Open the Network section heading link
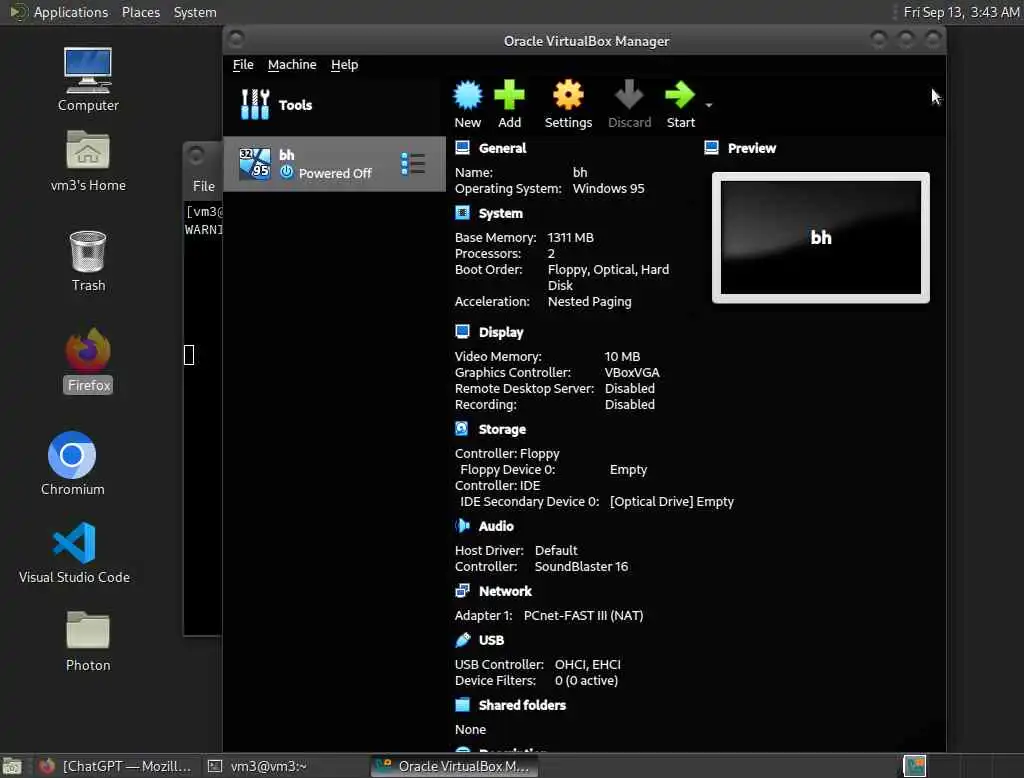The height and width of the screenshot is (778, 1024). click(505, 591)
